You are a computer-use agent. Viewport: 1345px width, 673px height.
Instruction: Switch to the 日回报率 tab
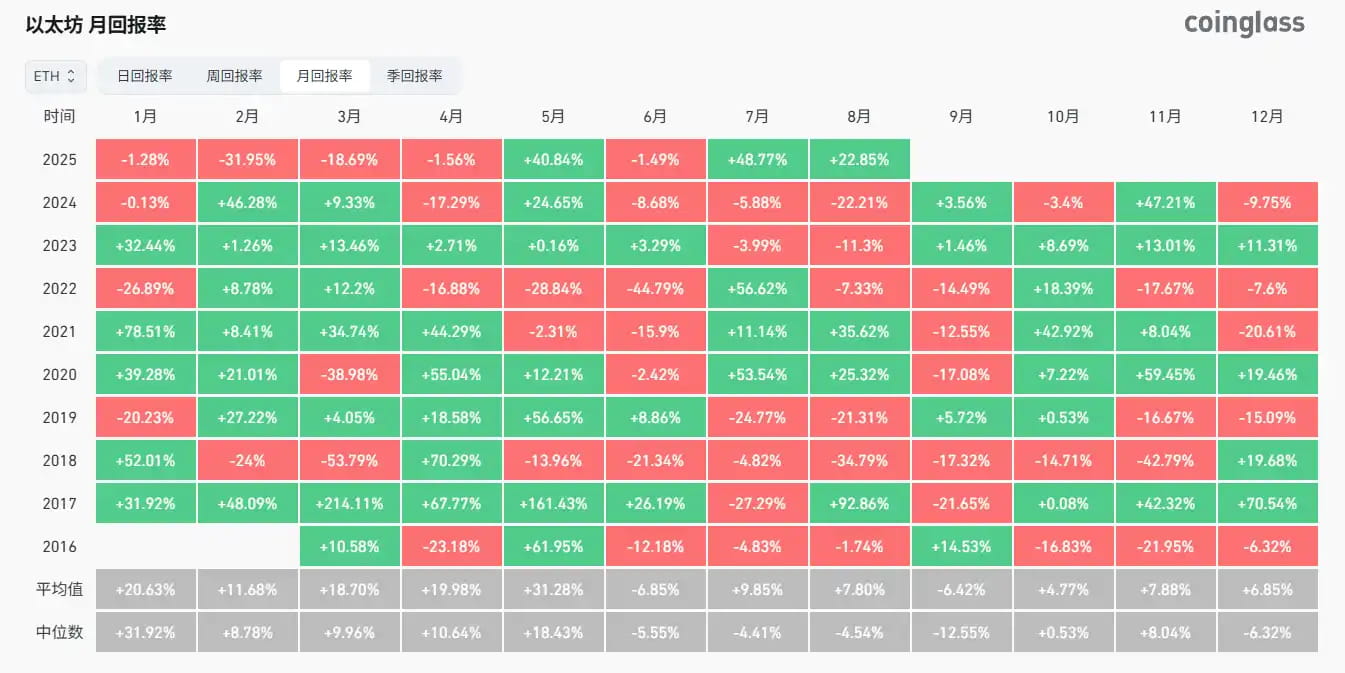coord(145,76)
